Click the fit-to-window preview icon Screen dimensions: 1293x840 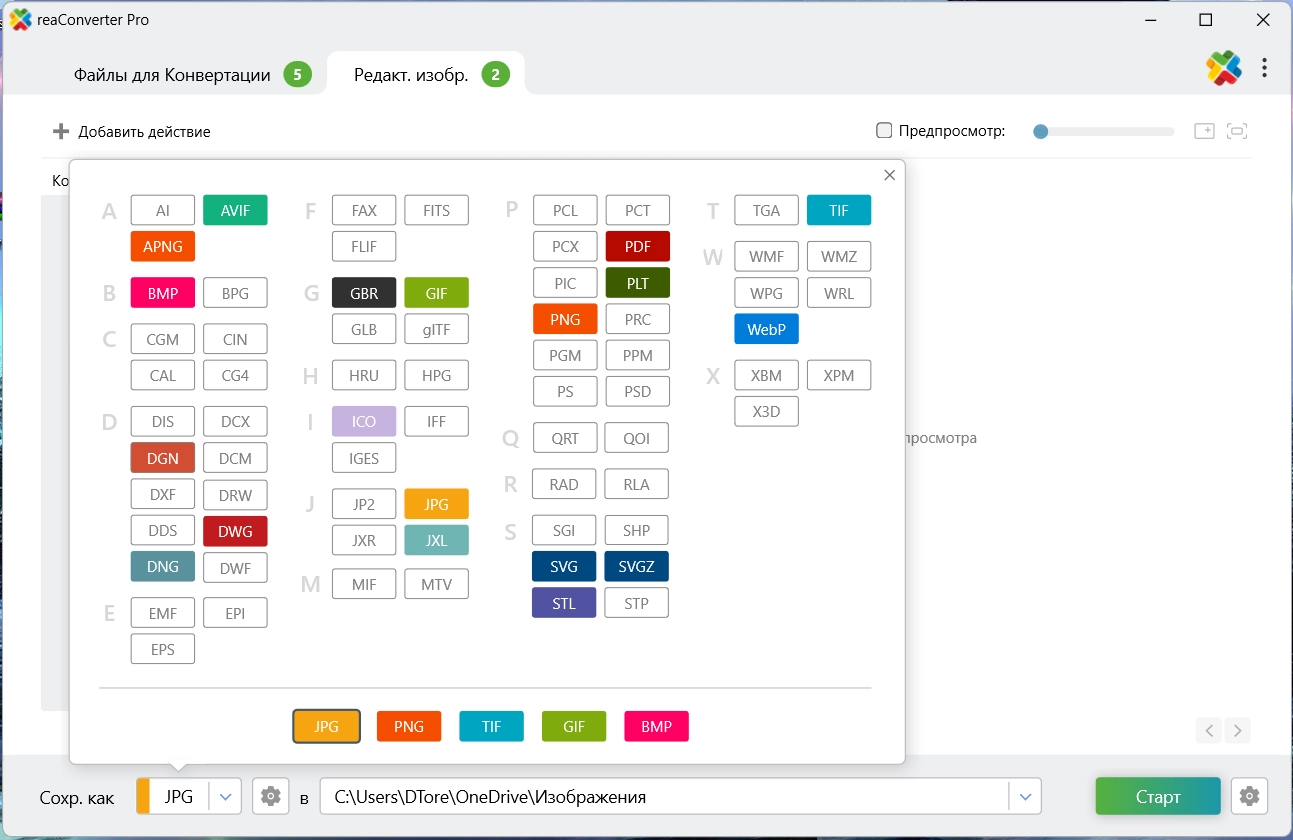[1238, 131]
